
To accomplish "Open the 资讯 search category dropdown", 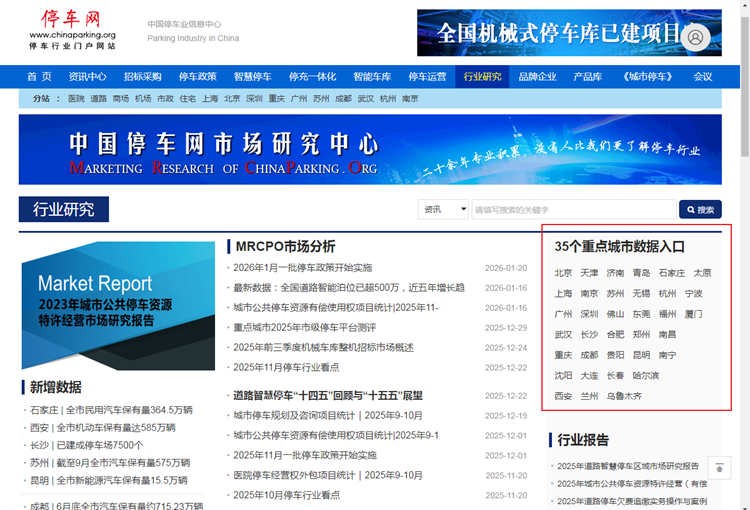I will (443, 209).
